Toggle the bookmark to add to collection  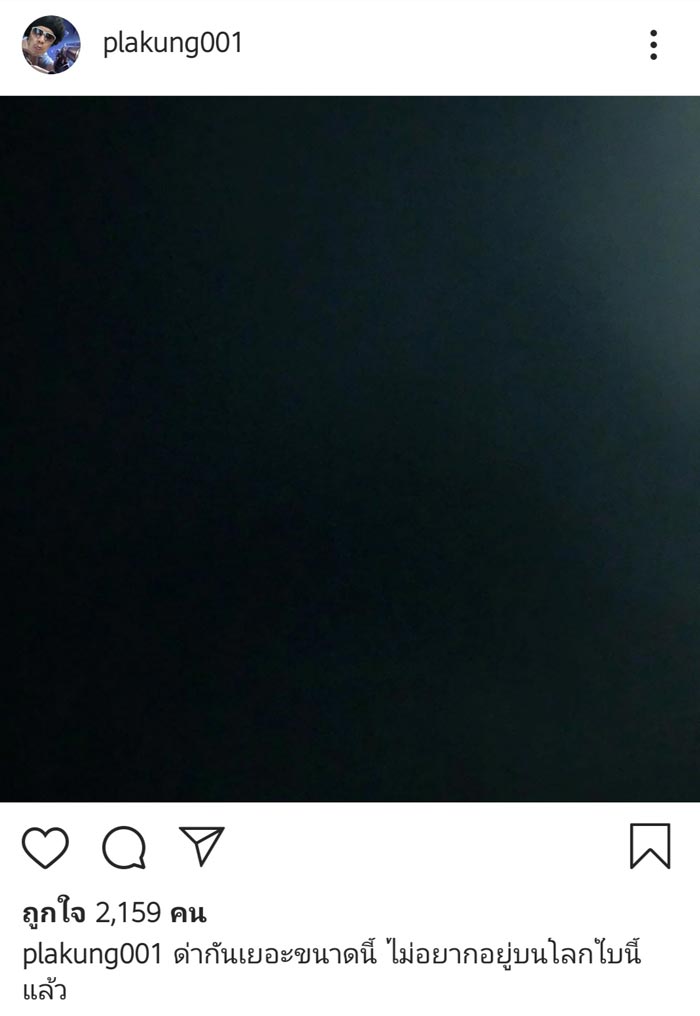tap(650, 846)
